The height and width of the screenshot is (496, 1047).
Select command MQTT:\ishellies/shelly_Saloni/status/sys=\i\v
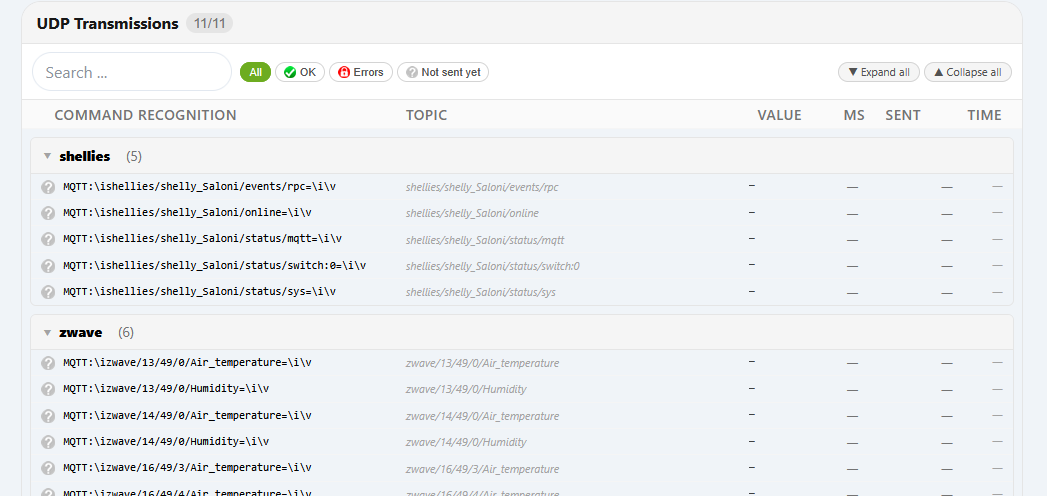(x=200, y=291)
